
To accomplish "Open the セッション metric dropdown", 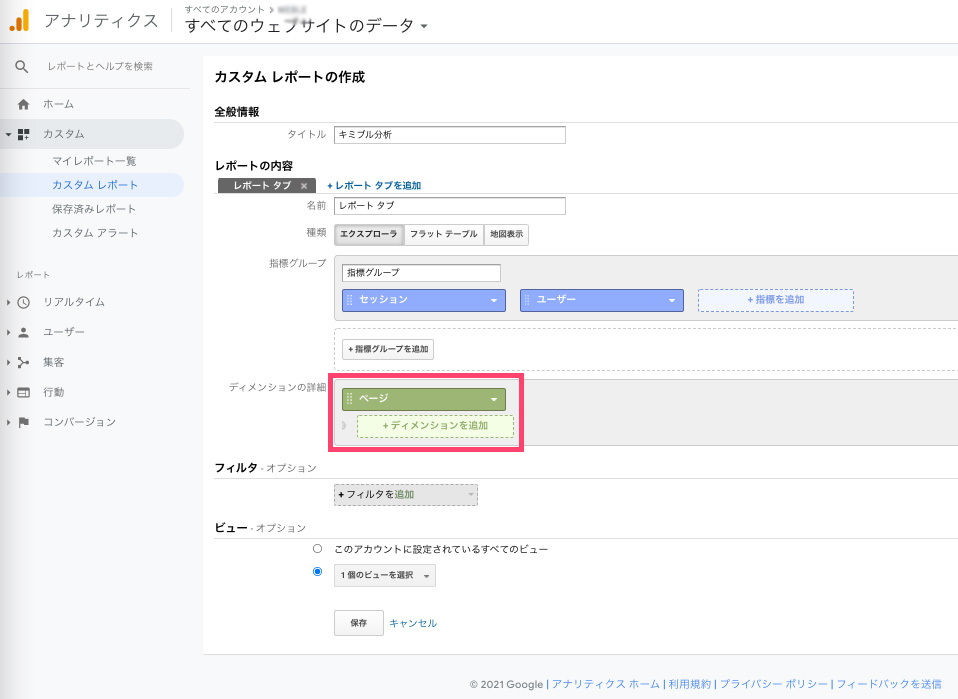I will click(494, 300).
